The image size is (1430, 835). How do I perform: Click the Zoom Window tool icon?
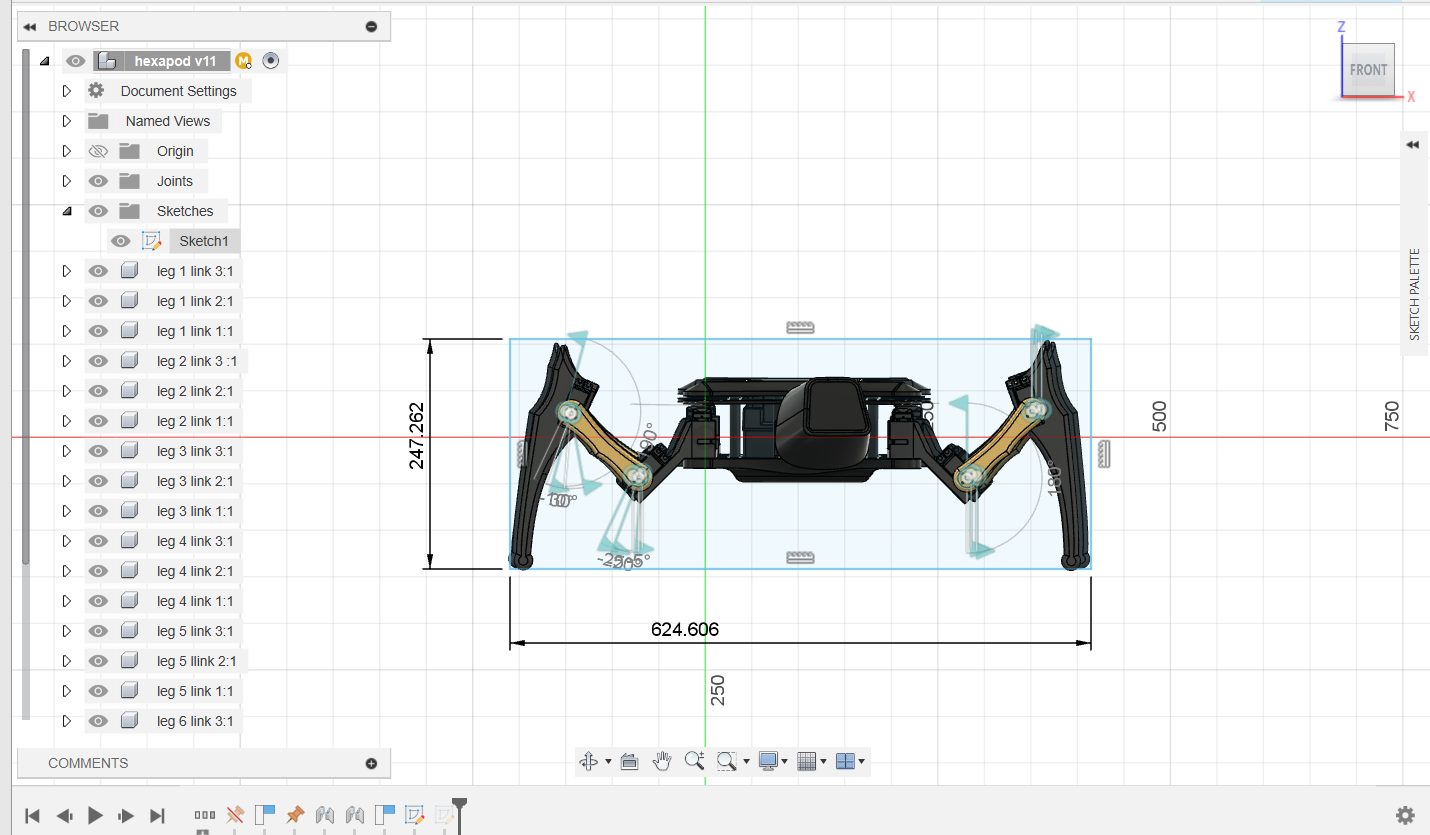[727, 761]
